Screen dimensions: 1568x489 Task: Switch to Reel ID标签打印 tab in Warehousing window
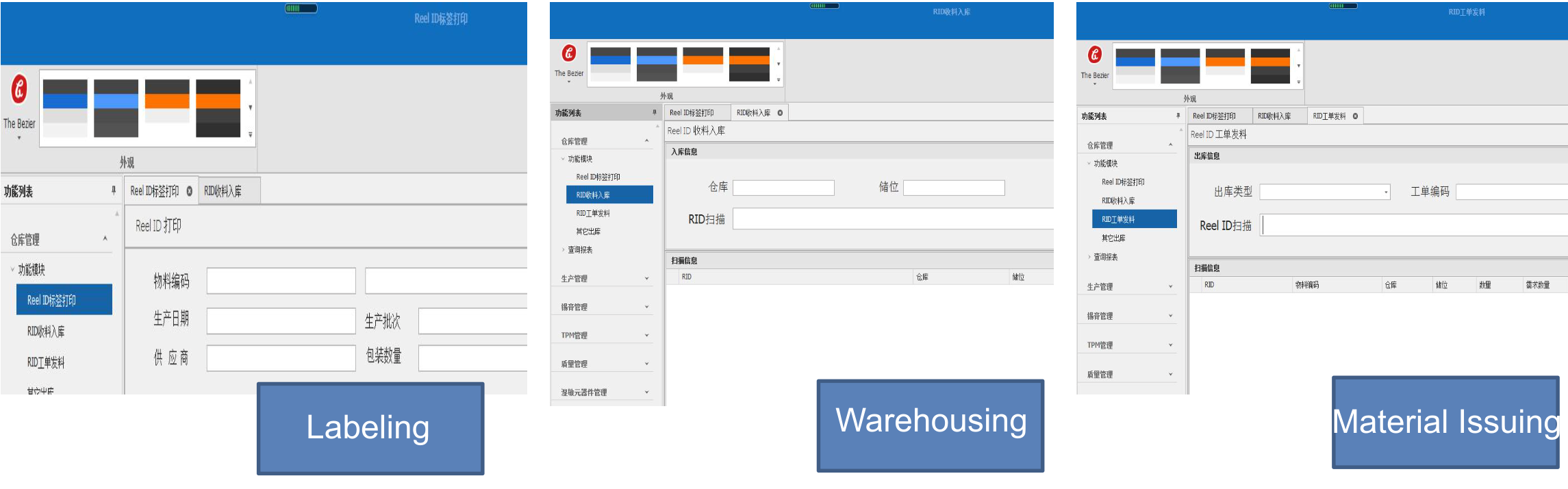click(692, 113)
